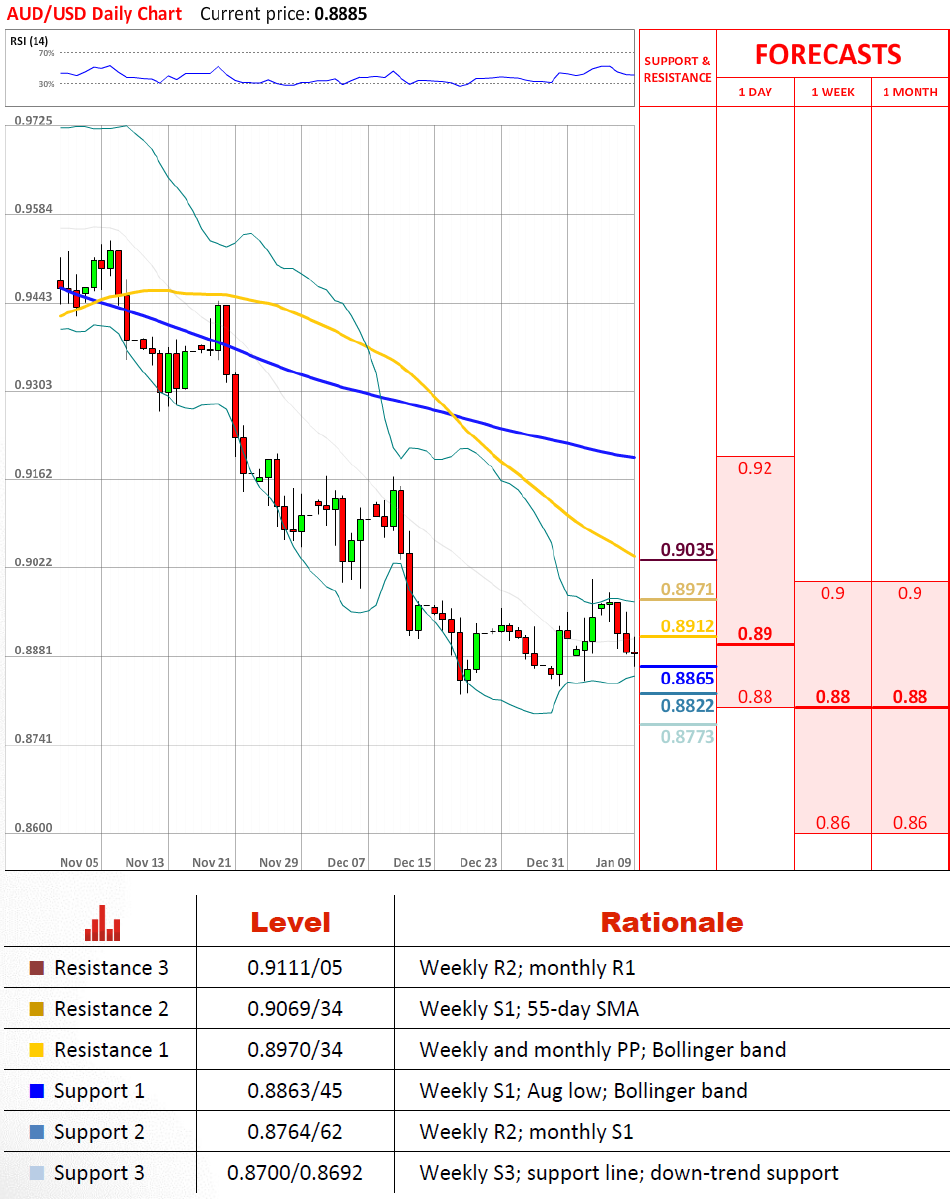The width and height of the screenshot is (952, 1199).
Task: Click the RSI (14) label
Action: [29, 41]
